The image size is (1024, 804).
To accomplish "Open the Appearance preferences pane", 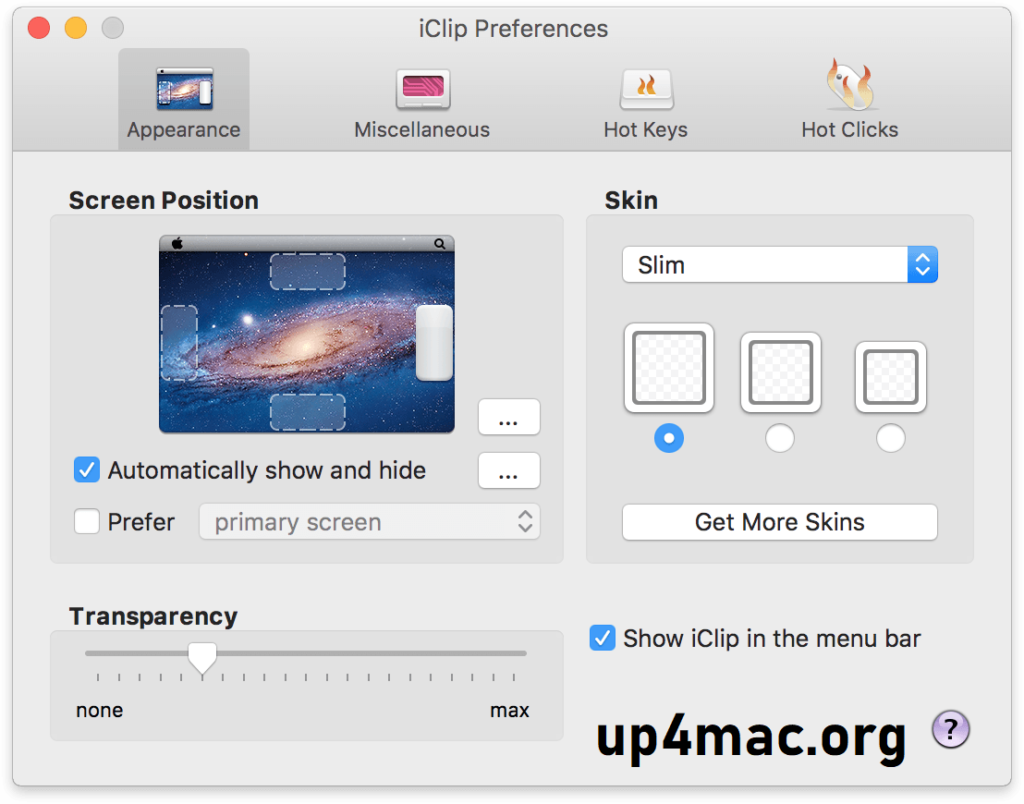I will pos(183,98).
